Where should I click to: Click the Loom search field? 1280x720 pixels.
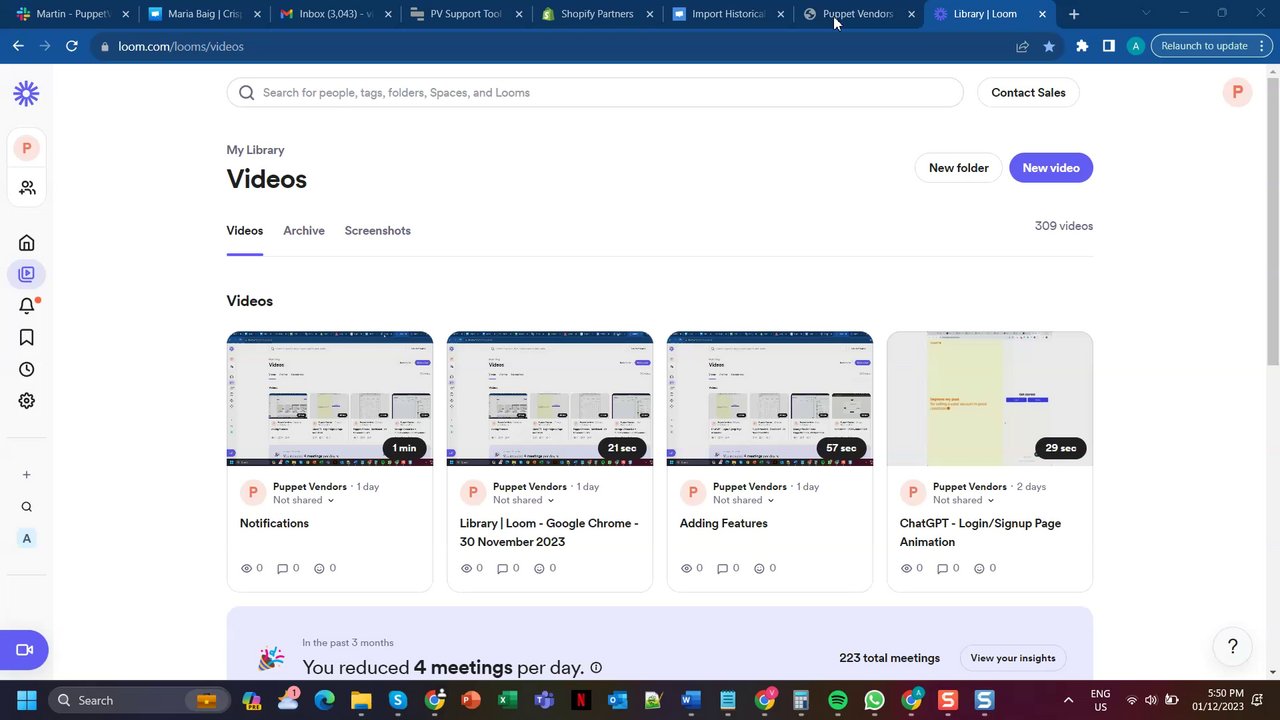[595, 93]
